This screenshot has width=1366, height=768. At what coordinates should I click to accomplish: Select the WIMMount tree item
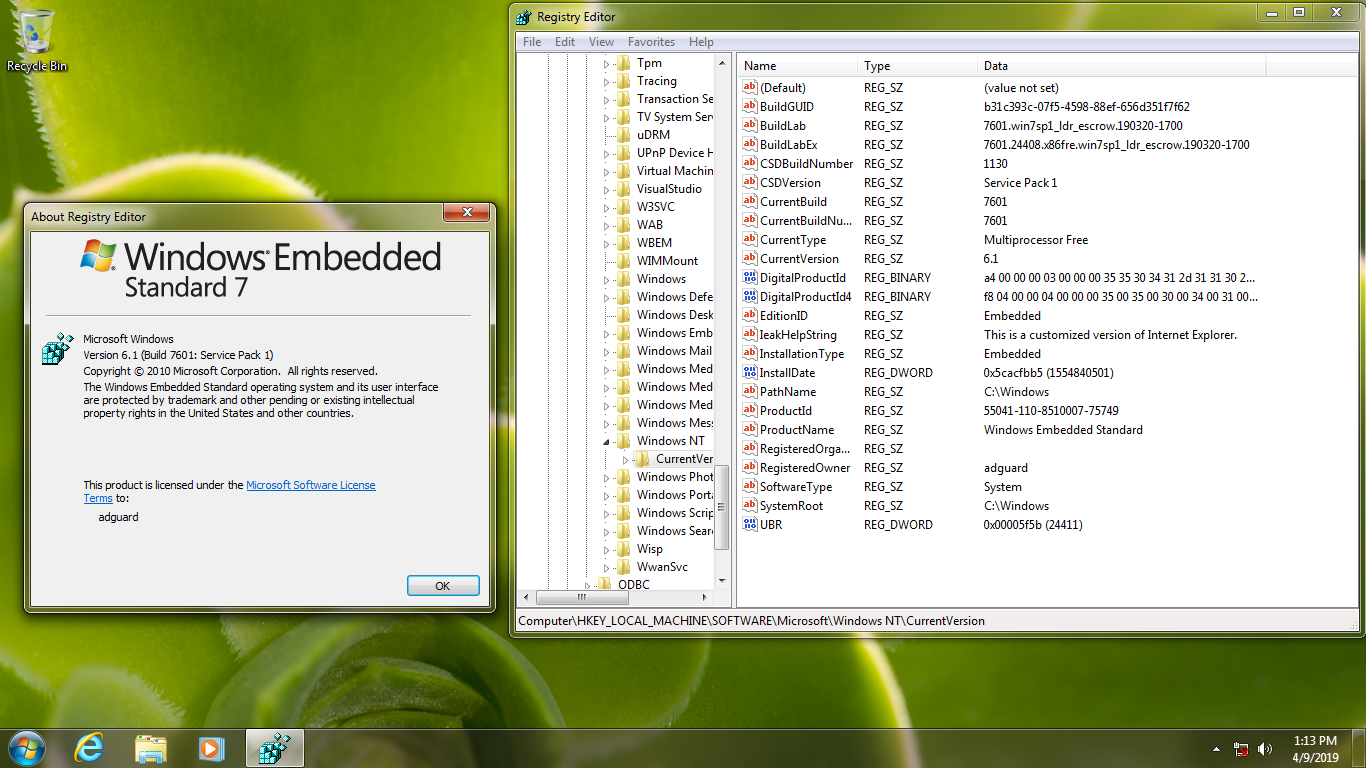pyautogui.click(x=667, y=261)
